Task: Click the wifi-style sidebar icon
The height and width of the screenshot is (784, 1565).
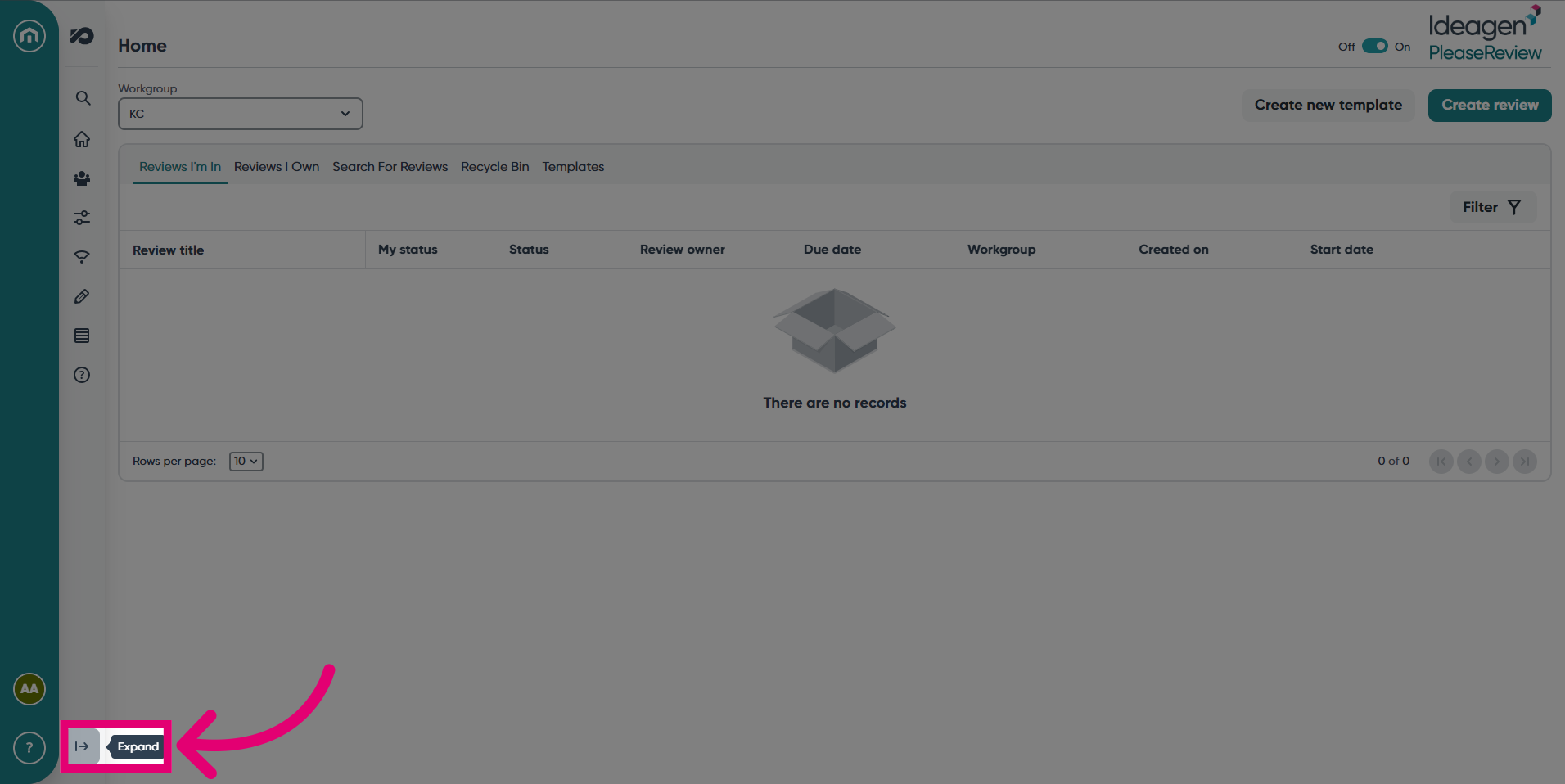Action: click(x=82, y=257)
